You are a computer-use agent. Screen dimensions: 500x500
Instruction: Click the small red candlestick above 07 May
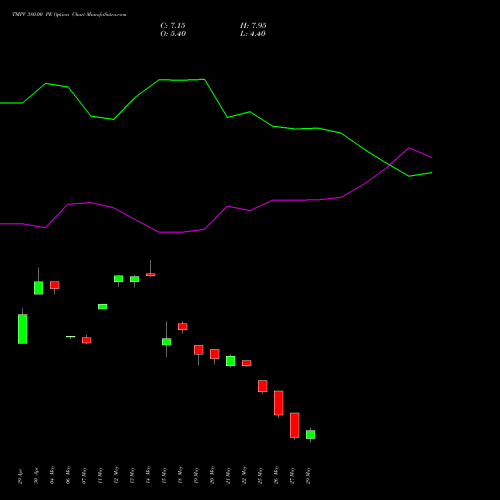(x=87, y=340)
